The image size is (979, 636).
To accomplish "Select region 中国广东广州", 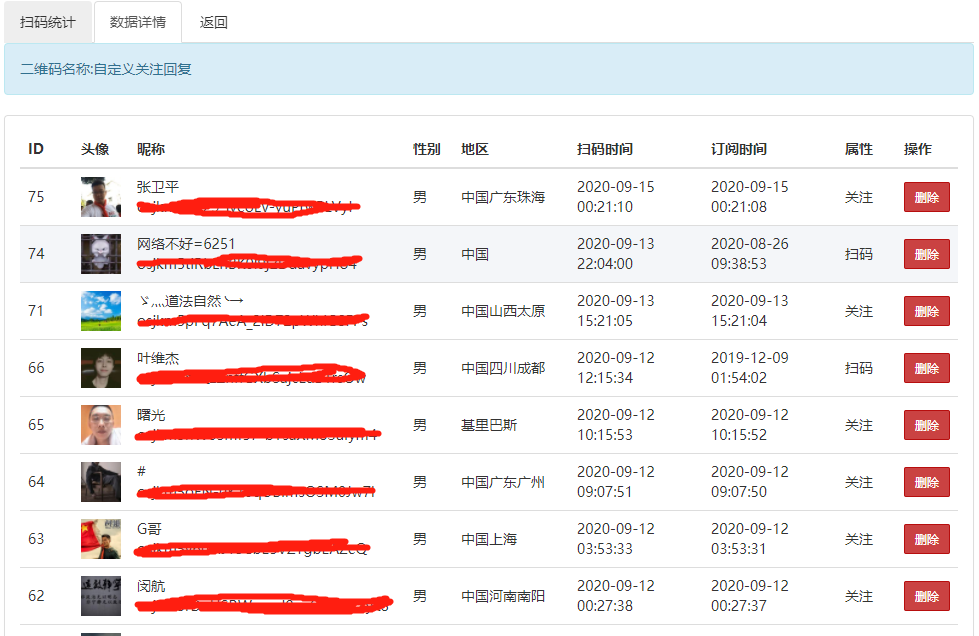I will point(503,482).
